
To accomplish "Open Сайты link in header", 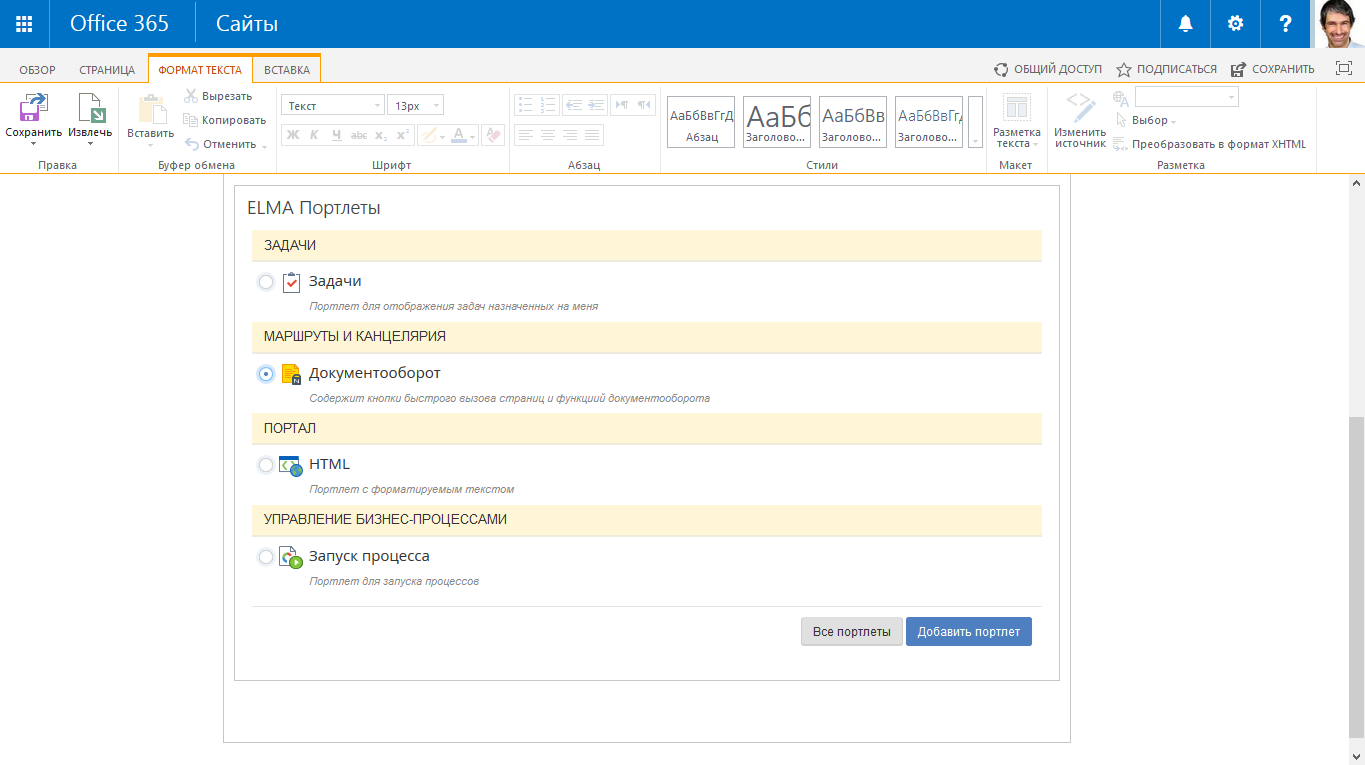I will 247,24.
